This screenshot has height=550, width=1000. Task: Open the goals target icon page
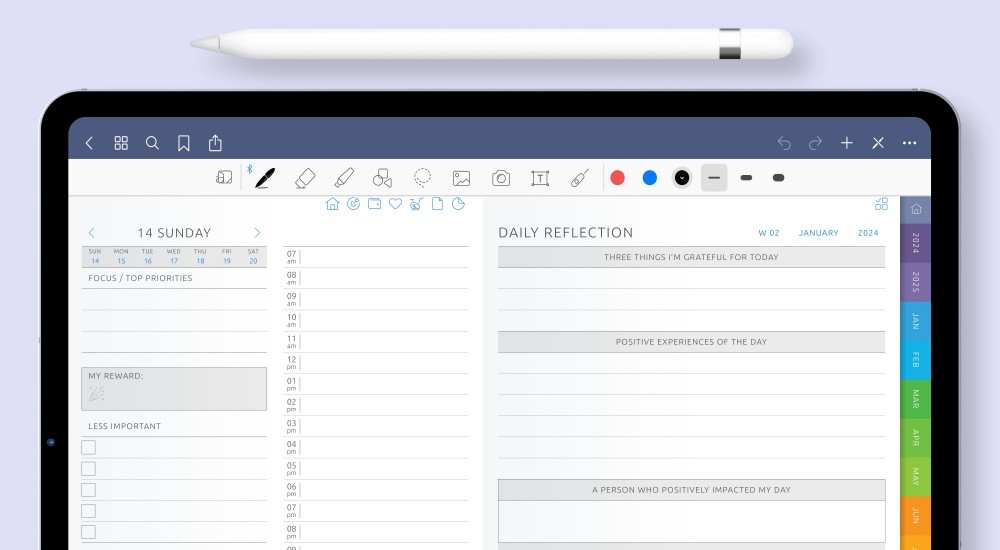353,204
